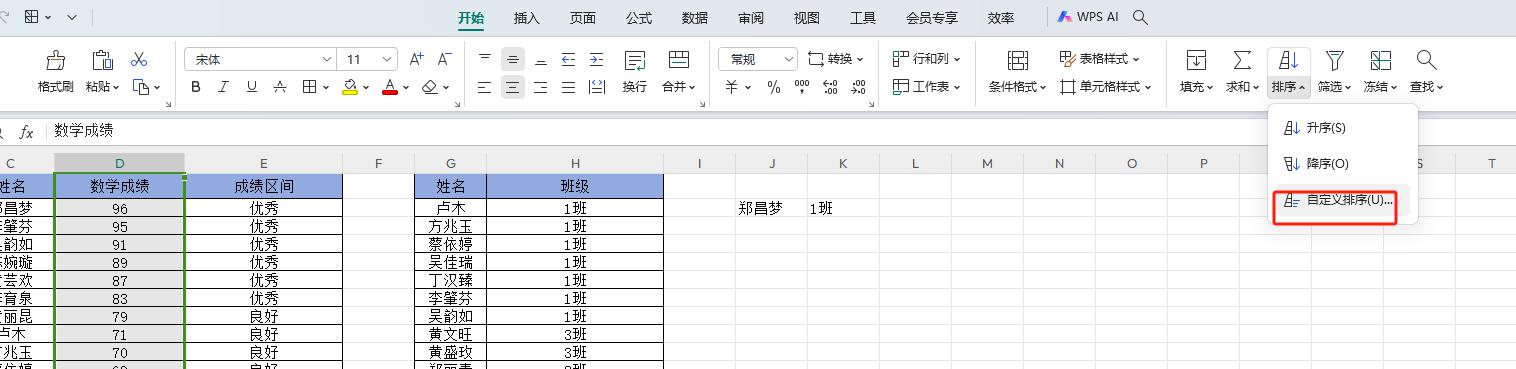Image resolution: width=1516 pixels, height=369 pixels.
Task: Choose Custom Sort (自定义排序) option
Action: [x=1343, y=200]
